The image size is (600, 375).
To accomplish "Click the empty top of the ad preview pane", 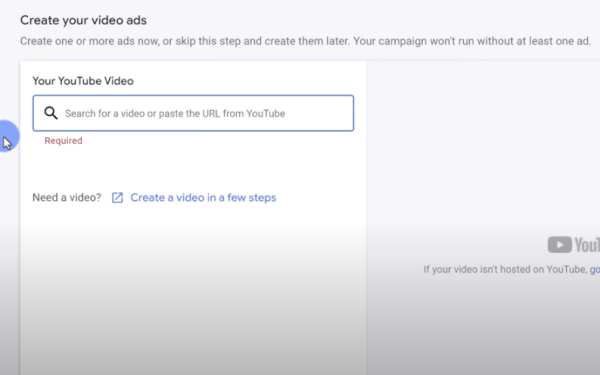I will click(x=483, y=115).
